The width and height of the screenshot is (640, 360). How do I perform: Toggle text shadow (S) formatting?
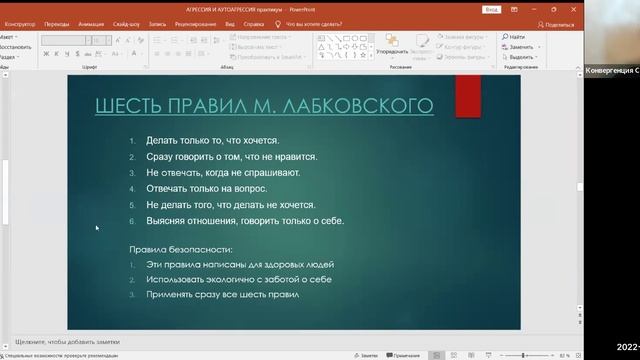pyautogui.click(x=77, y=54)
